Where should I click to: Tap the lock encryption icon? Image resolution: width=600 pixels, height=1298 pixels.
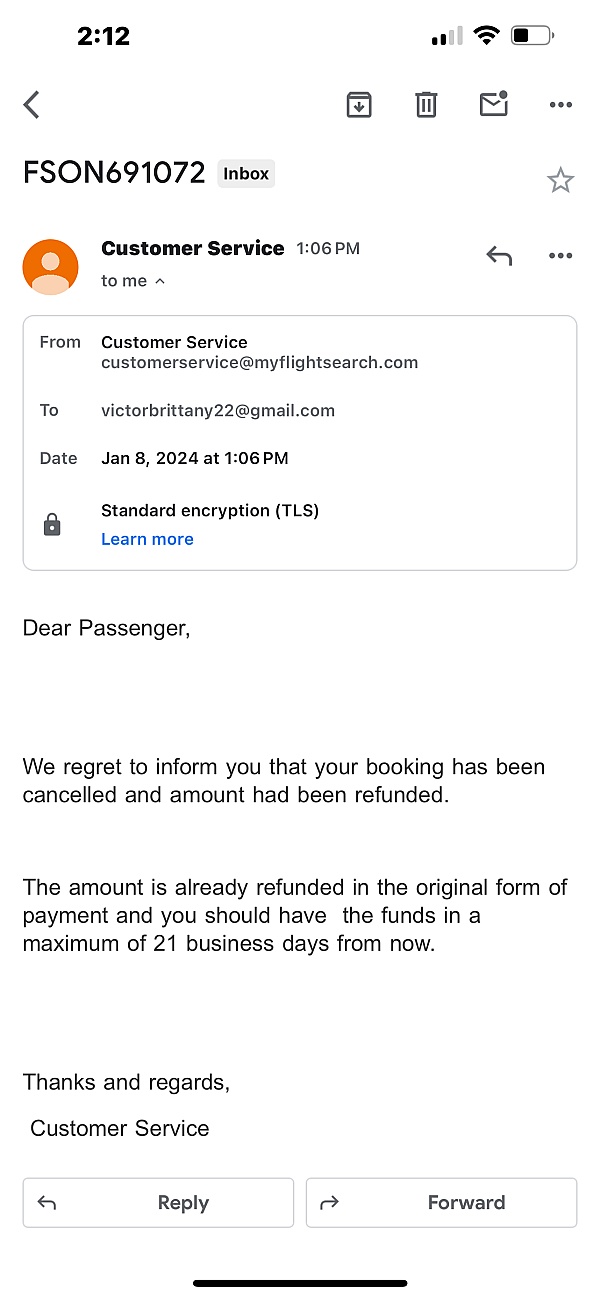coord(52,524)
